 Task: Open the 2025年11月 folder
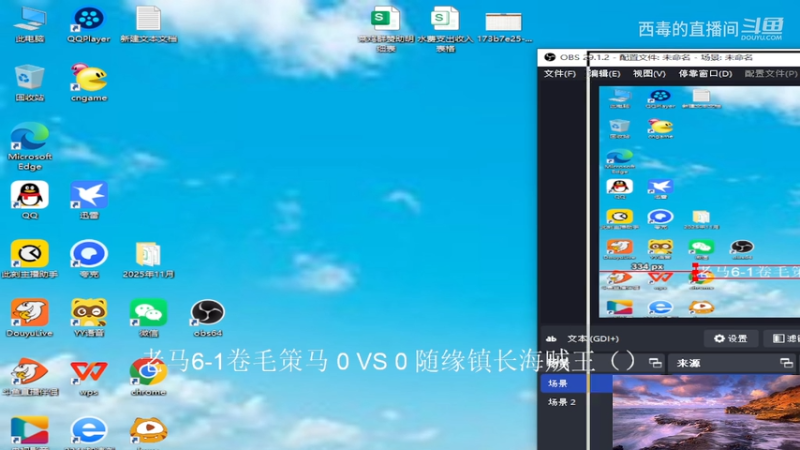(x=148, y=259)
